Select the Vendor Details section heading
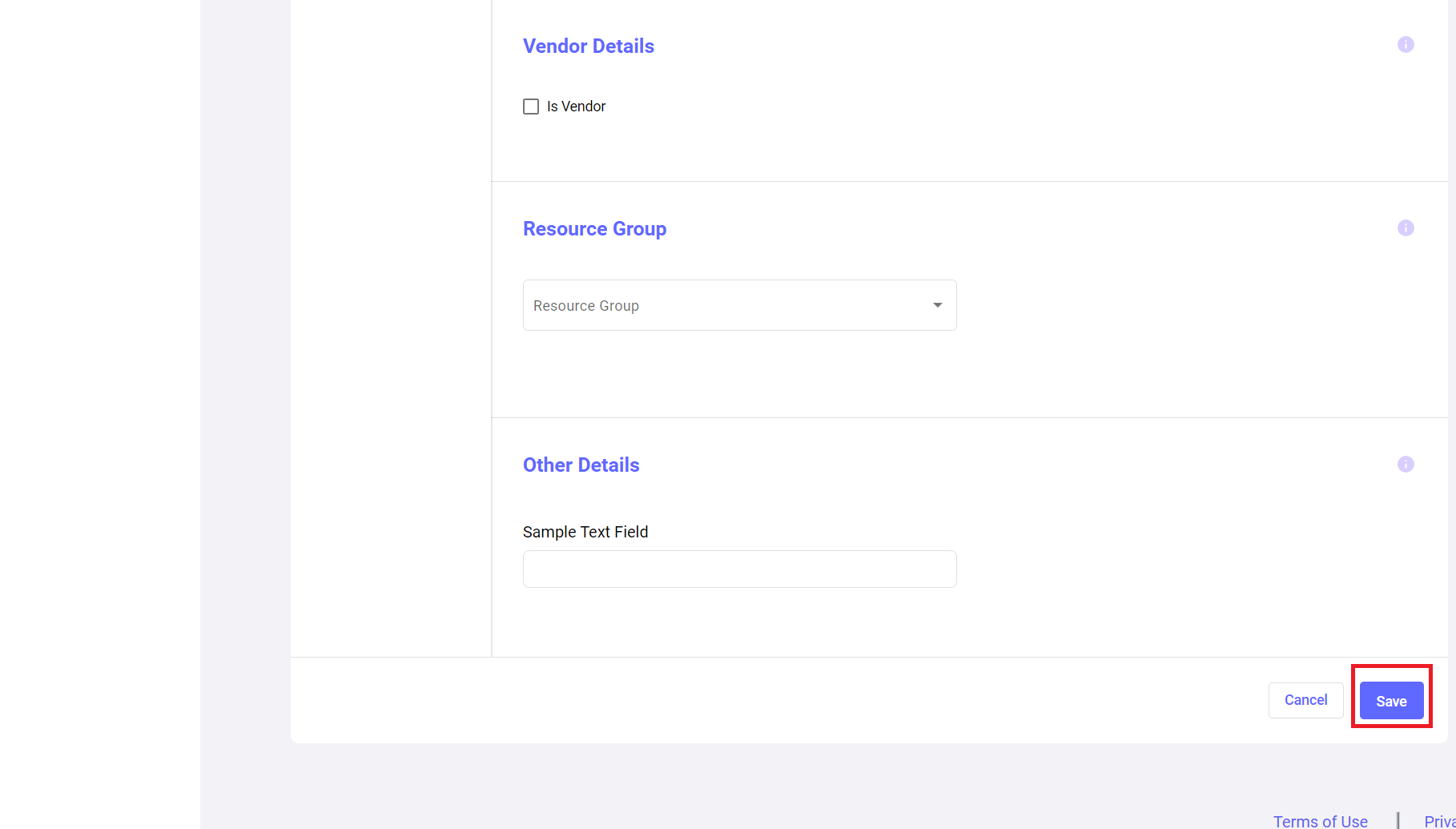Screen dimensions: 1456x829 pos(588,46)
